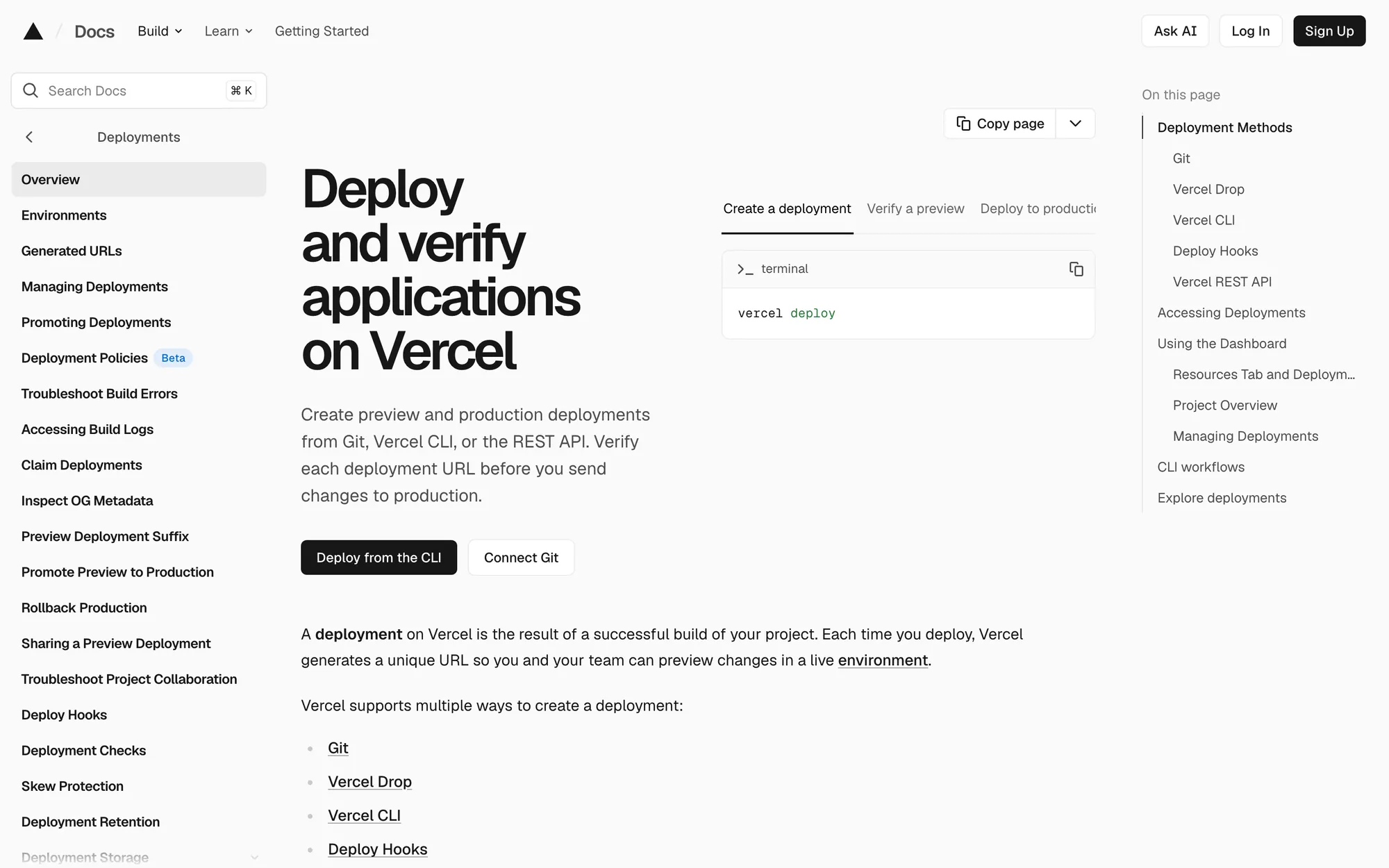Open the Copy page options arrow
Viewport: 1389px width, 868px height.
tap(1075, 124)
